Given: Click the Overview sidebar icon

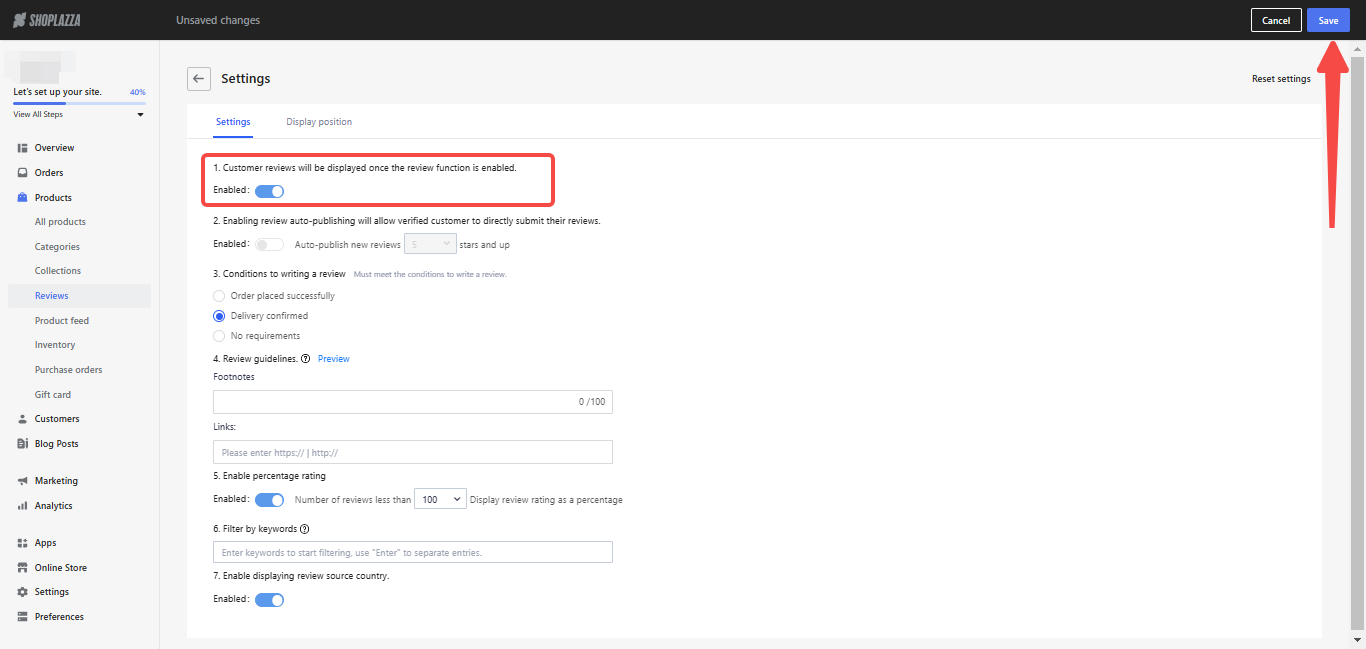Looking at the screenshot, I should pyautogui.click(x=22, y=148).
